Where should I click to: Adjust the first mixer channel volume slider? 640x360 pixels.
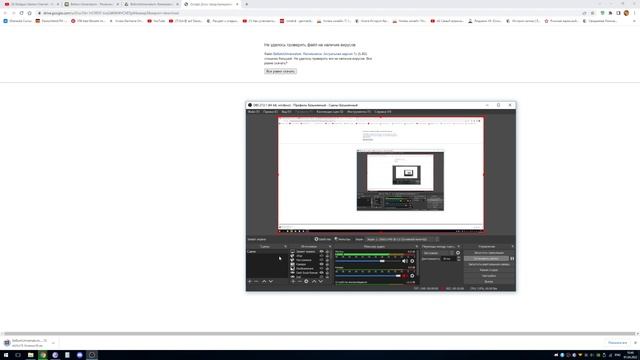(x=369, y=261)
